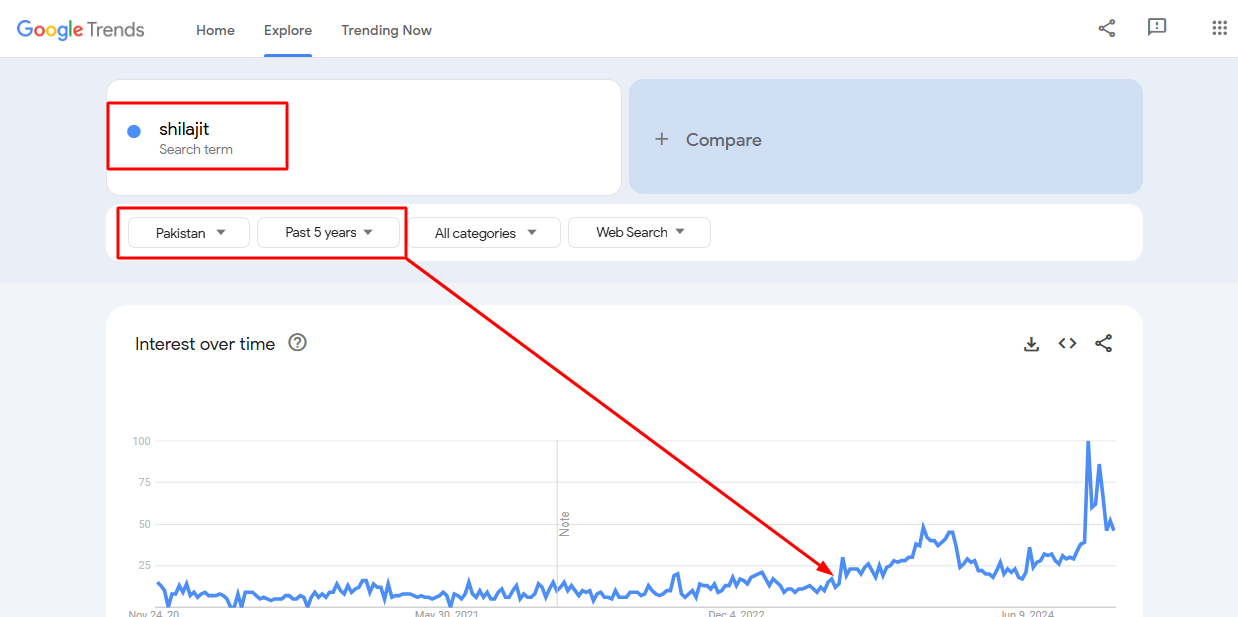Open help for Interest over time
Image resolution: width=1238 pixels, height=617 pixels.
pos(297,343)
